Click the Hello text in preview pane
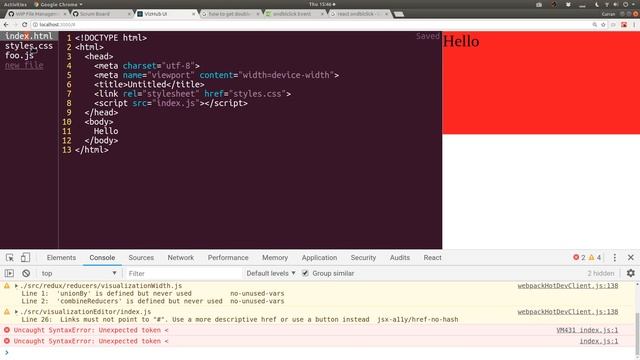The width and height of the screenshot is (640, 360). (461, 41)
